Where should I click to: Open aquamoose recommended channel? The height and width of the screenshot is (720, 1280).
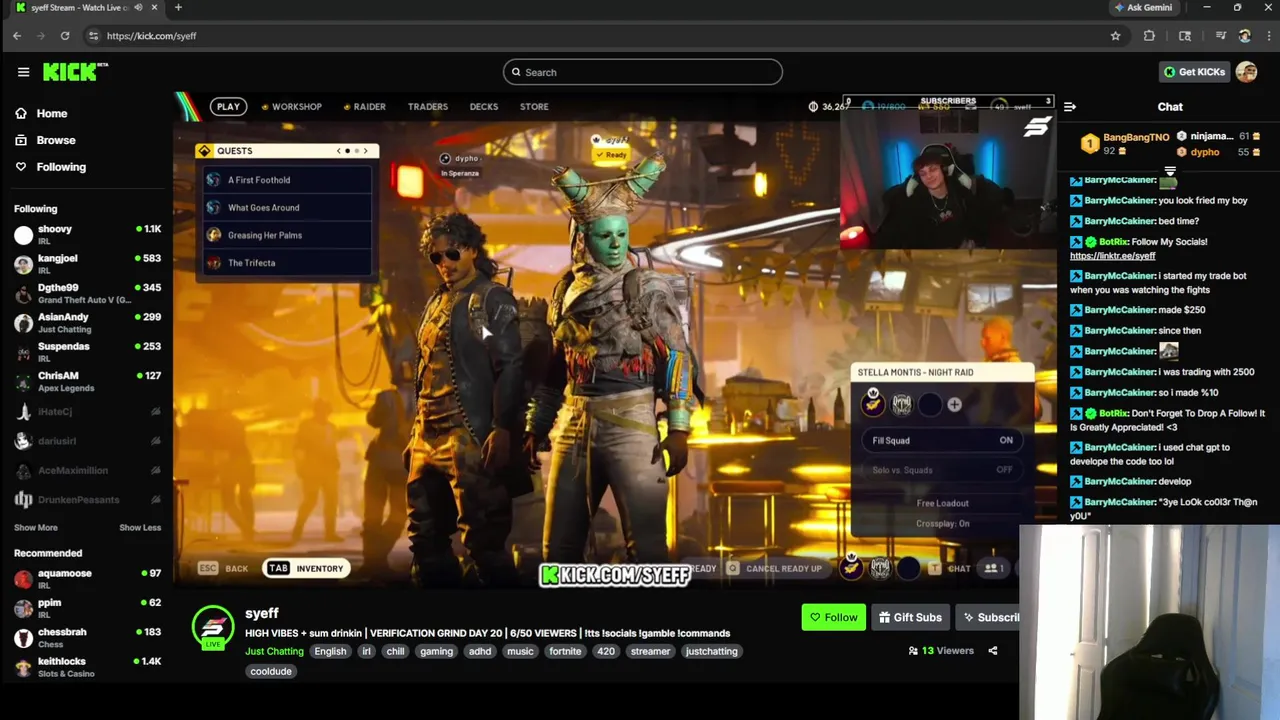pos(87,579)
